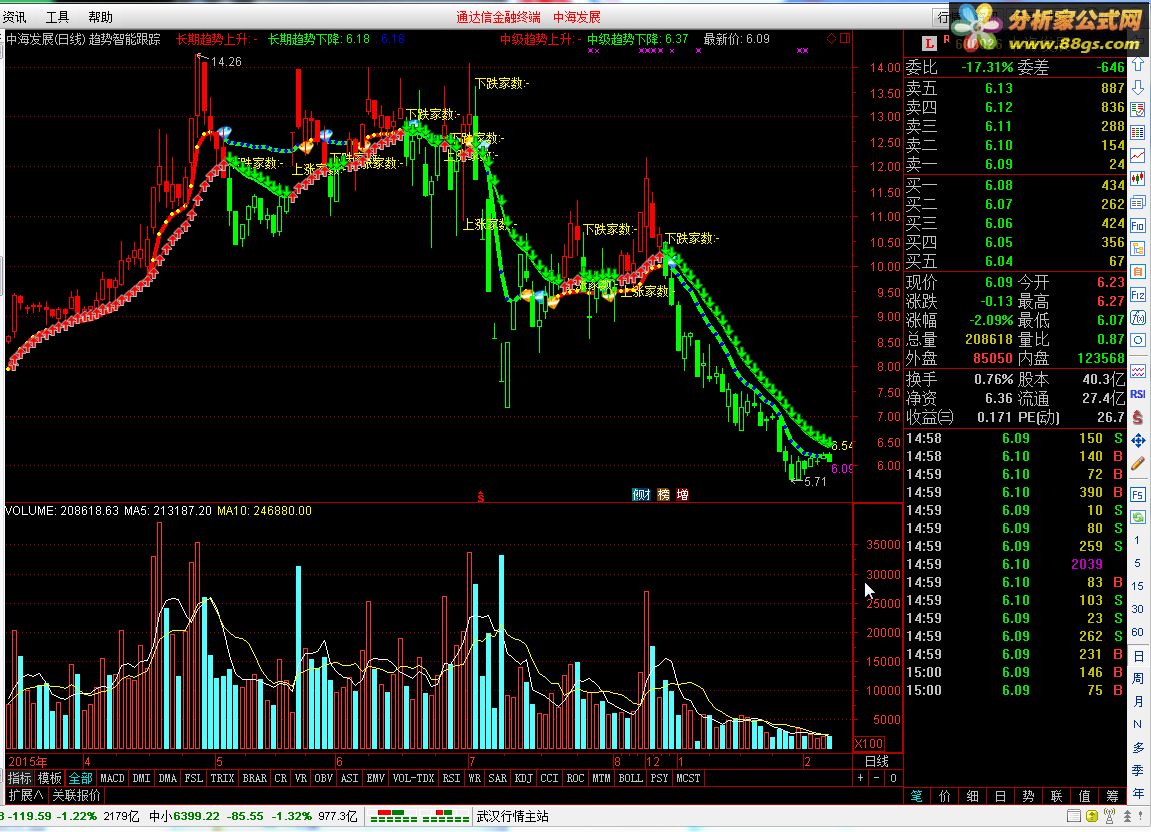Click the F10 company info icon
The height and width of the screenshot is (832, 1151).
[1138, 225]
